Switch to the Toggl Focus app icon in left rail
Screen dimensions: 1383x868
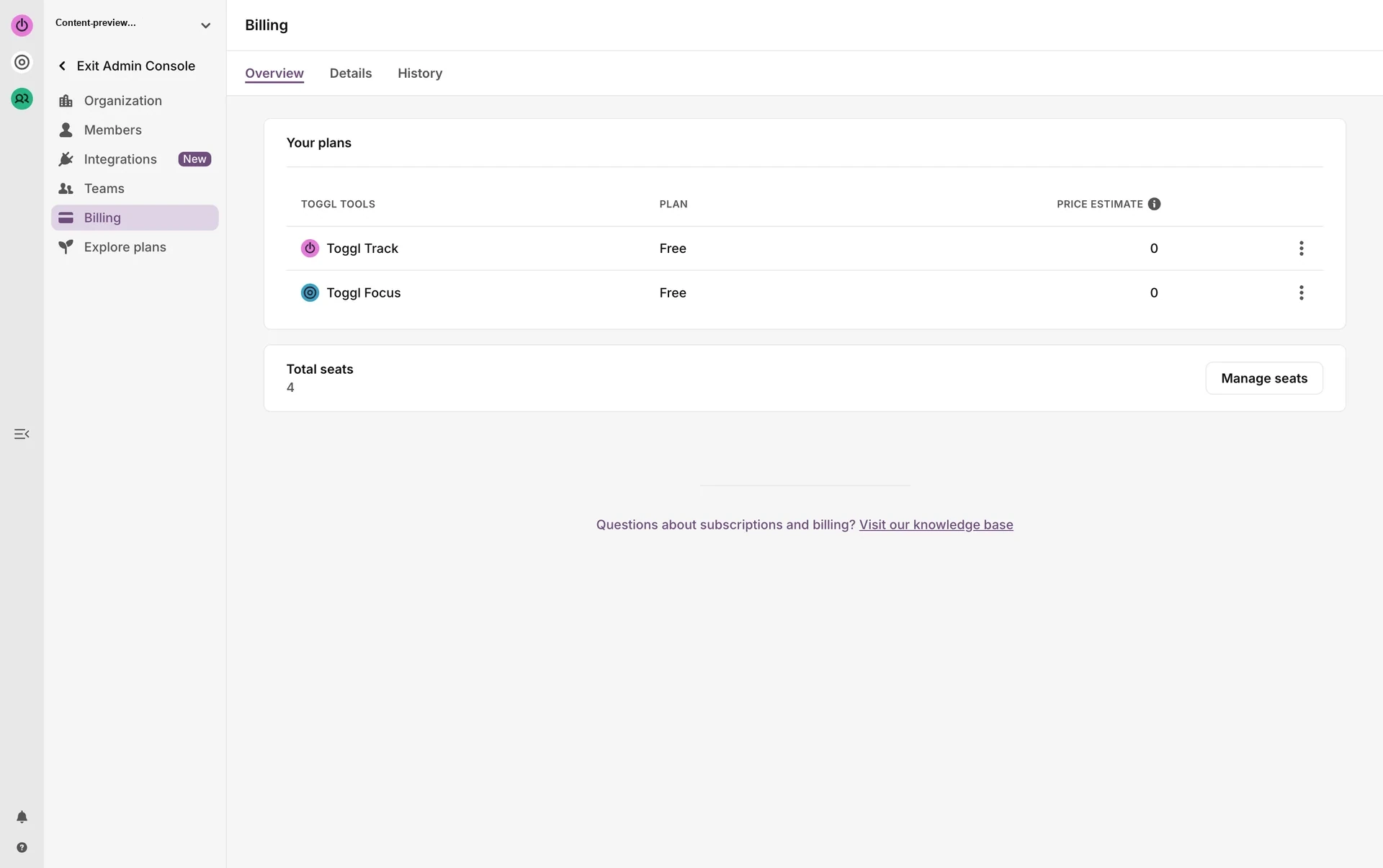[x=22, y=63]
